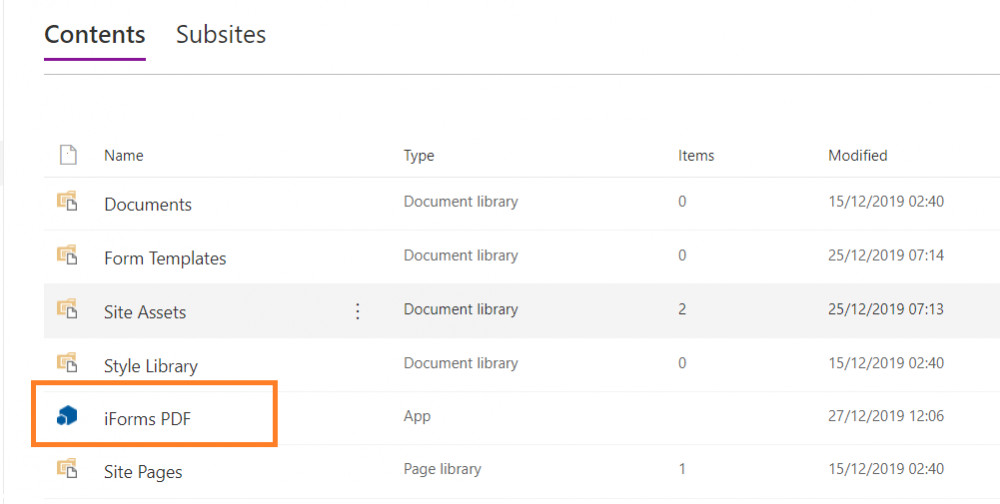Open the Site Assets library

(145, 312)
